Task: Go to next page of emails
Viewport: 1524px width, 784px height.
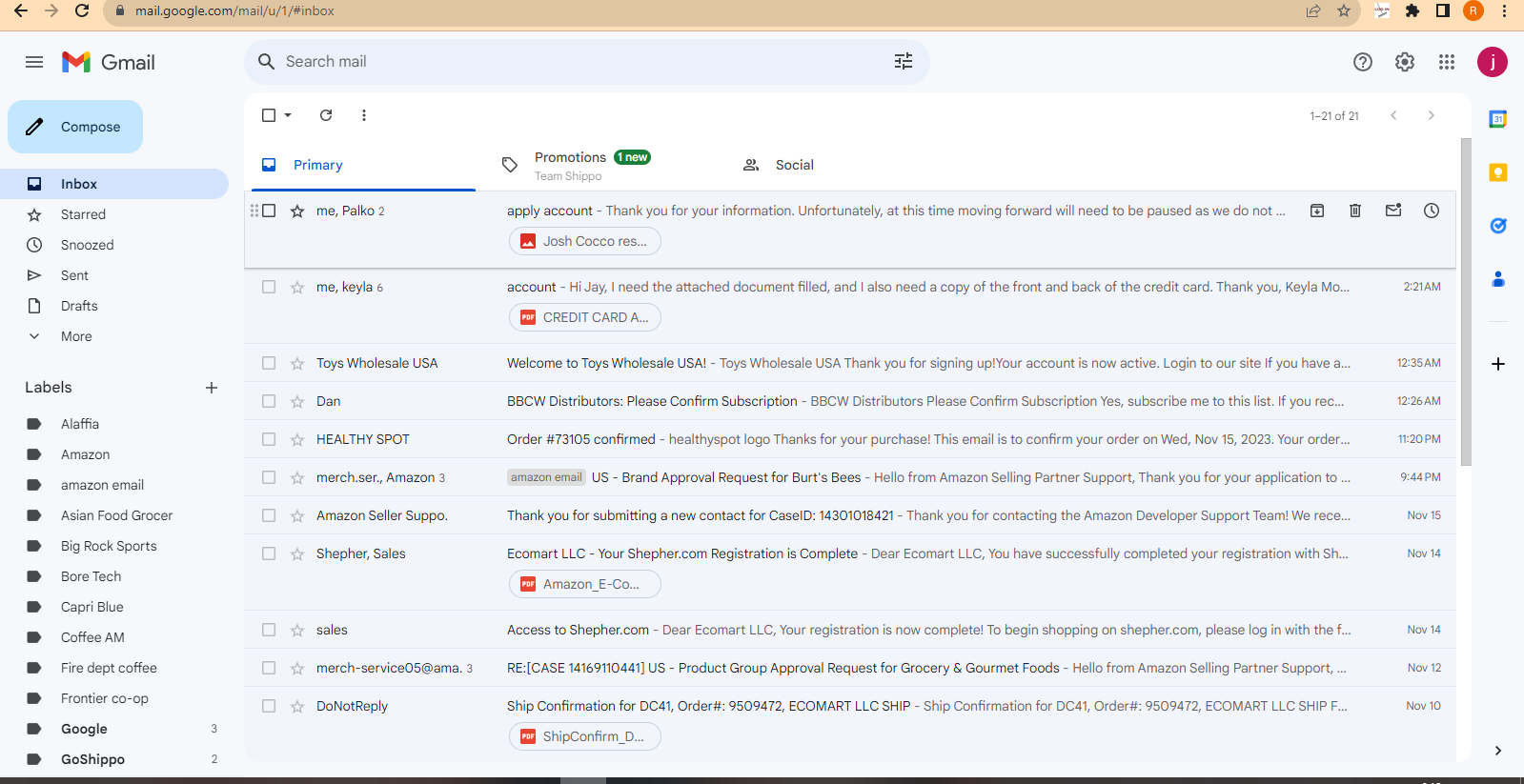Action: coord(1431,115)
